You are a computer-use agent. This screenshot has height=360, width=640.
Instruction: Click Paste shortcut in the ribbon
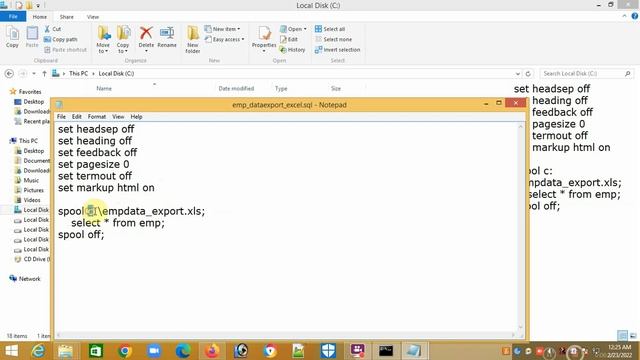tap(65, 49)
